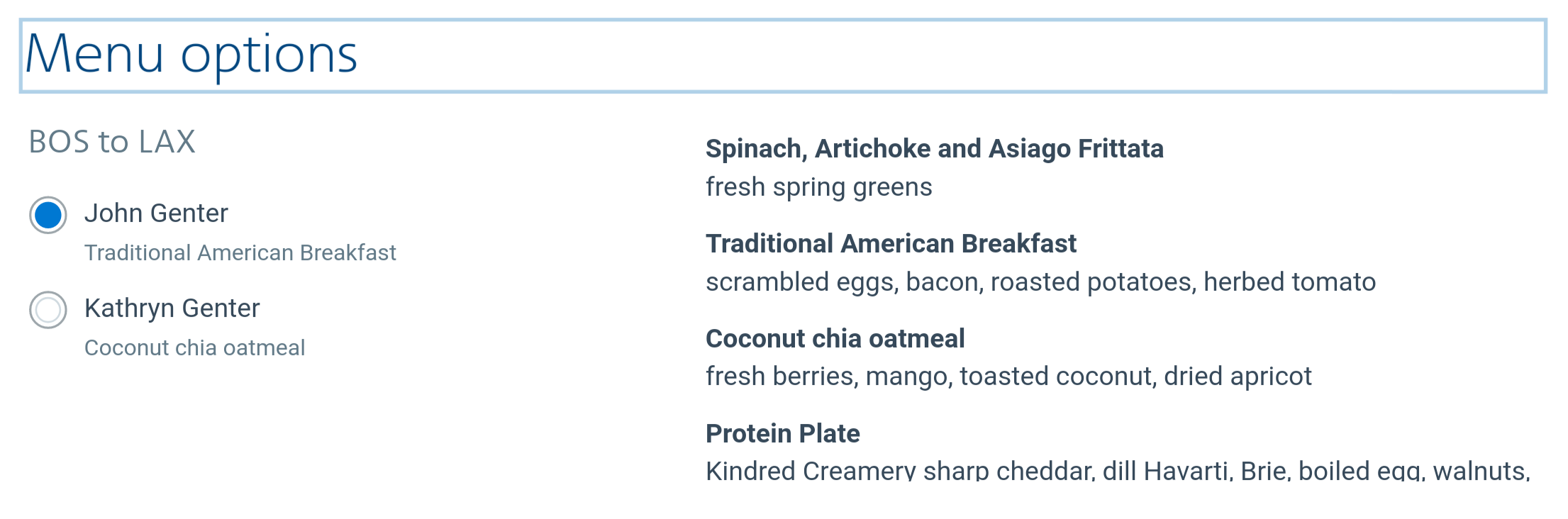Click the Kathryn Genter passenger name

(172, 308)
